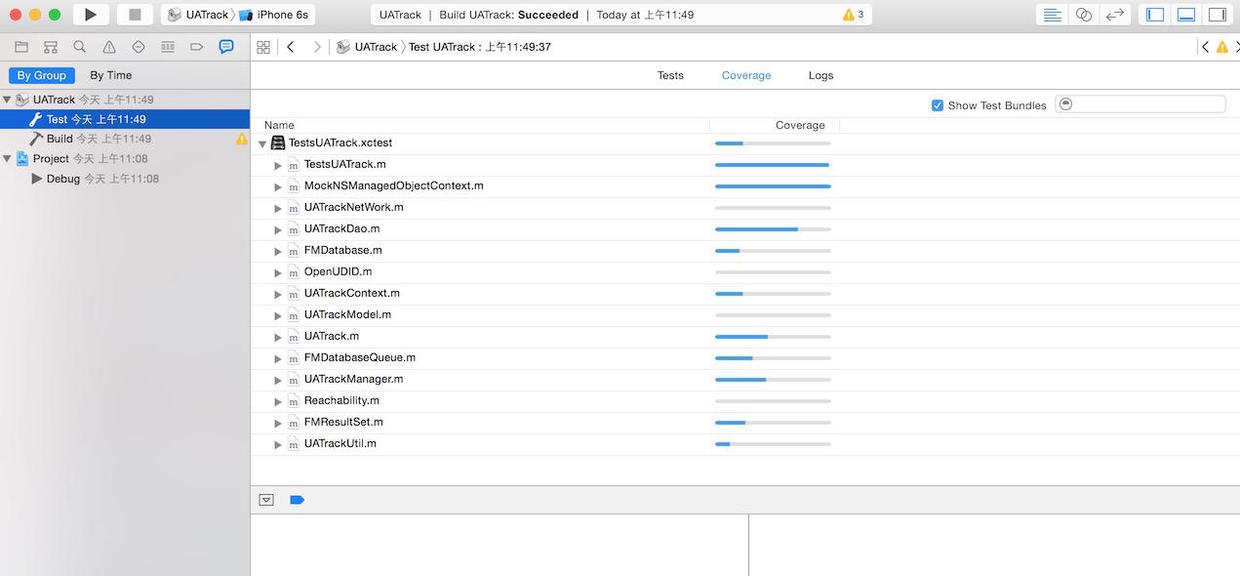The image size is (1240, 576).
Task: Click the blue breakpoint toggle icon
Action: click(297, 500)
